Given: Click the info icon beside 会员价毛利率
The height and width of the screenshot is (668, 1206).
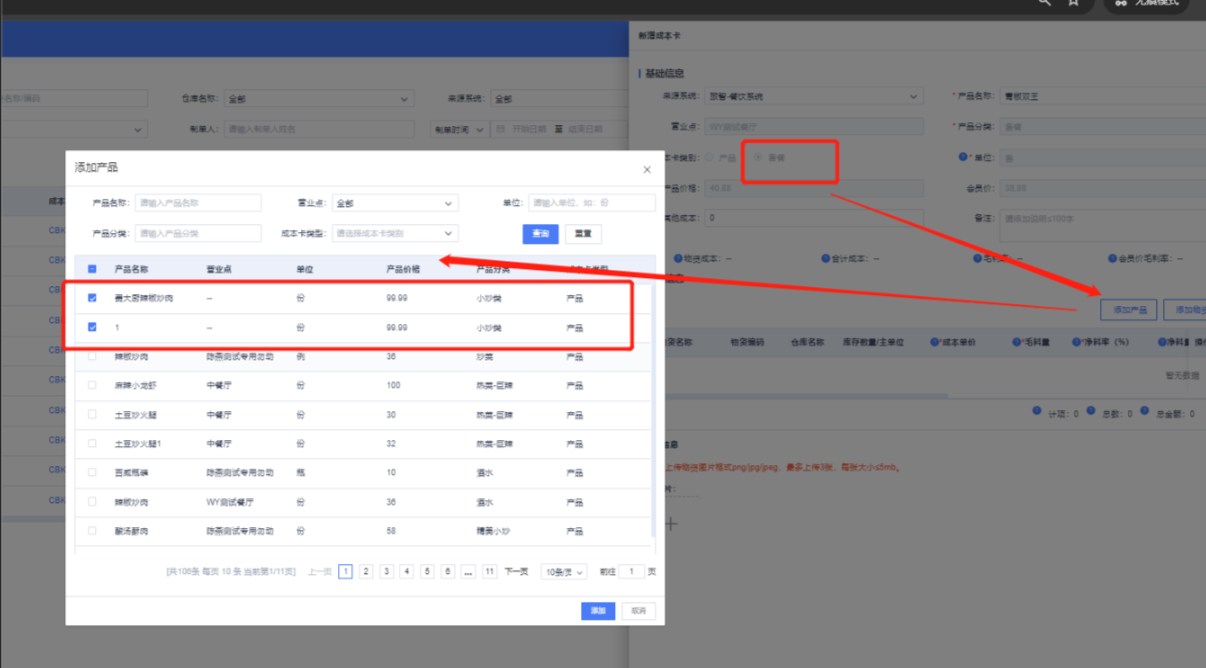Looking at the screenshot, I should [x=1114, y=258].
